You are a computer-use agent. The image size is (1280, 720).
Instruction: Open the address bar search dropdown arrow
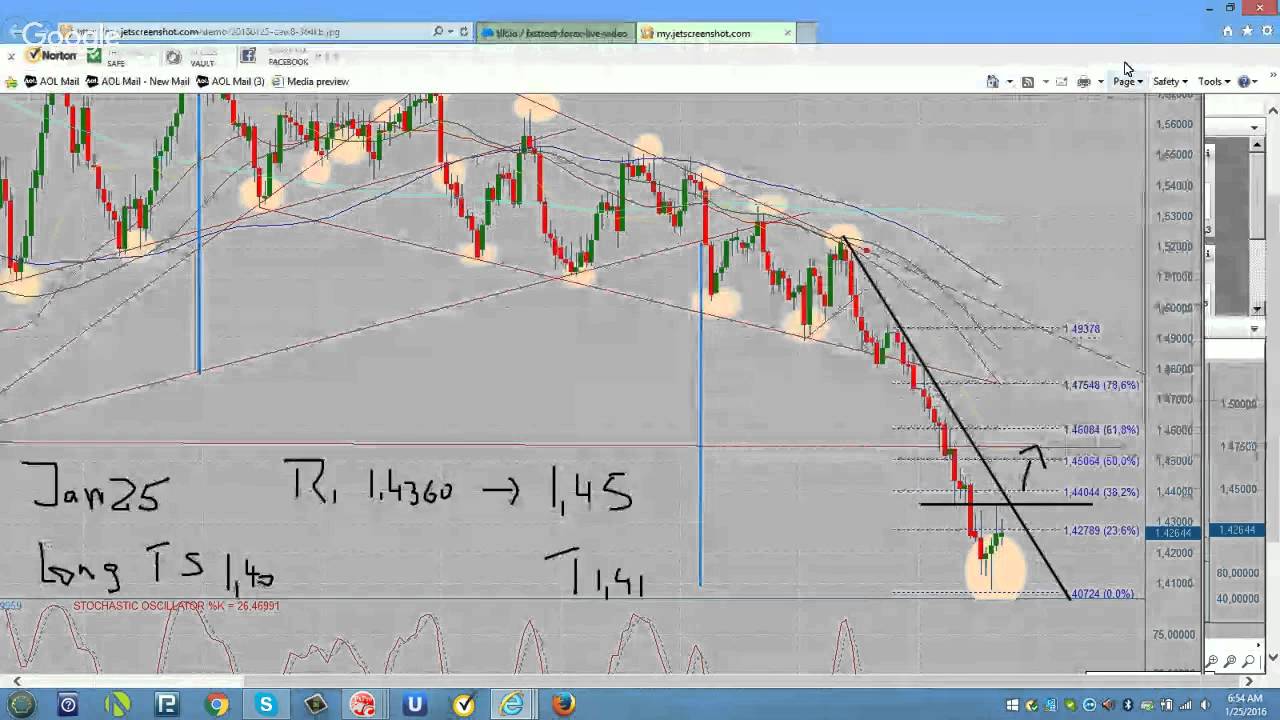450,32
